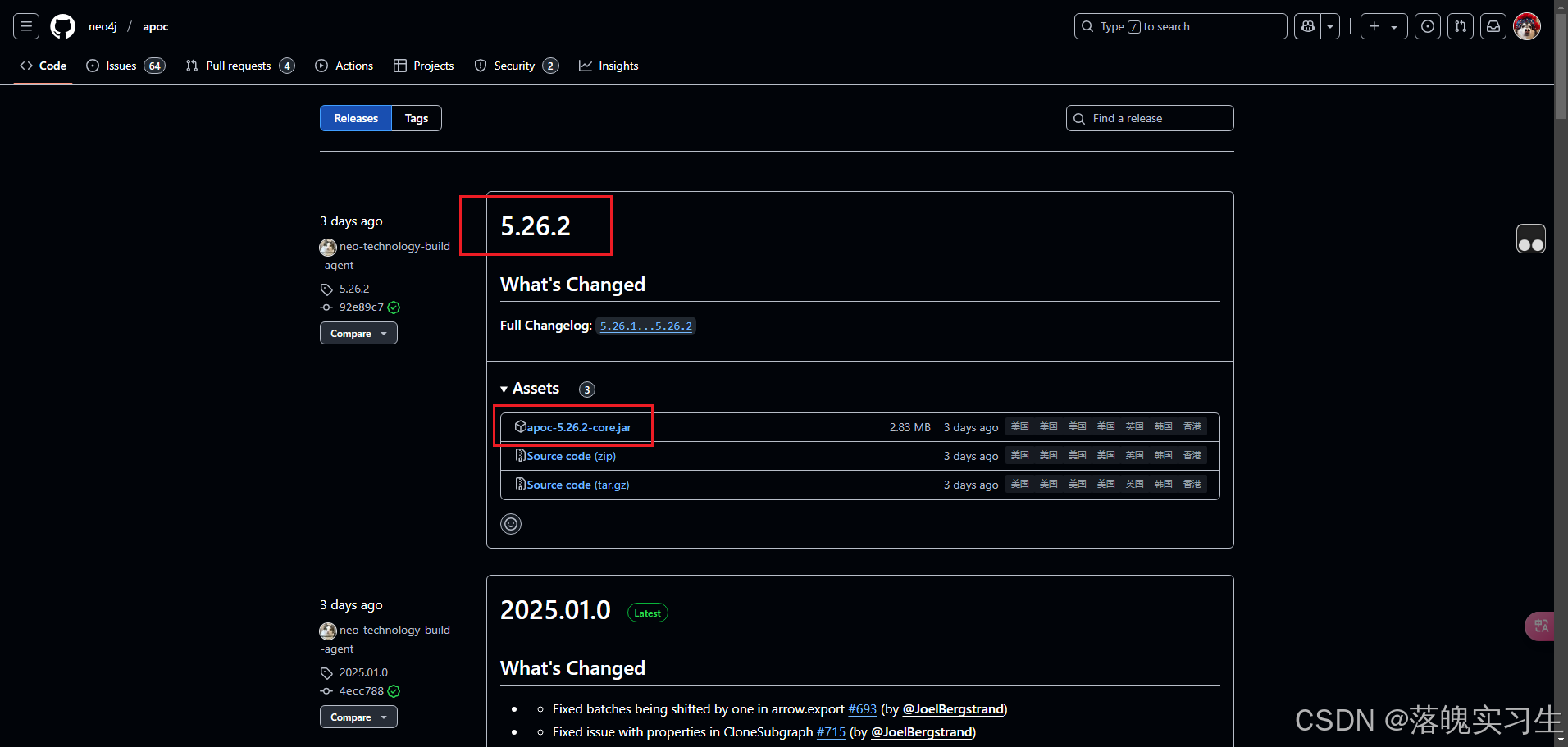Viewport: 1568px width, 747px height.
Task: Open the Copilot chat icon
Action: (x=1308, y=26)
